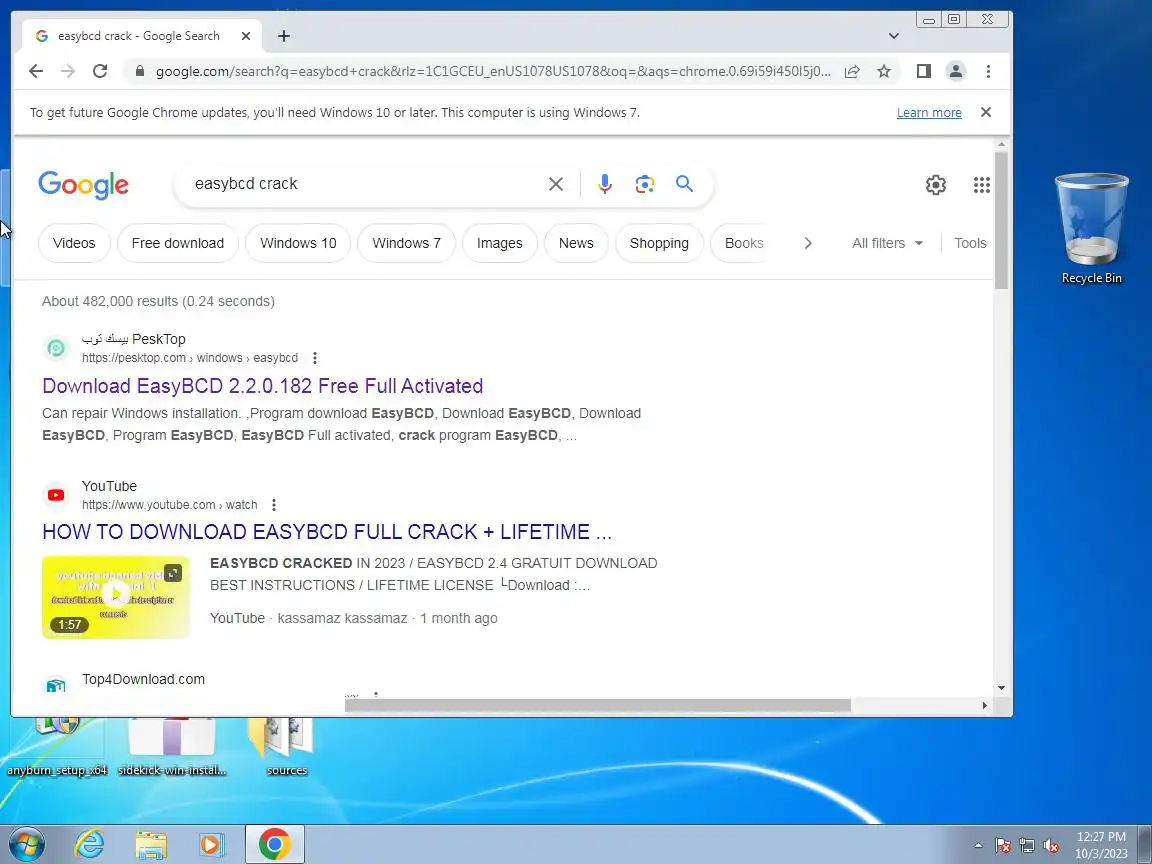Switch to Images results
Screen dimensions: 1152x864
(x=500, y=243)
